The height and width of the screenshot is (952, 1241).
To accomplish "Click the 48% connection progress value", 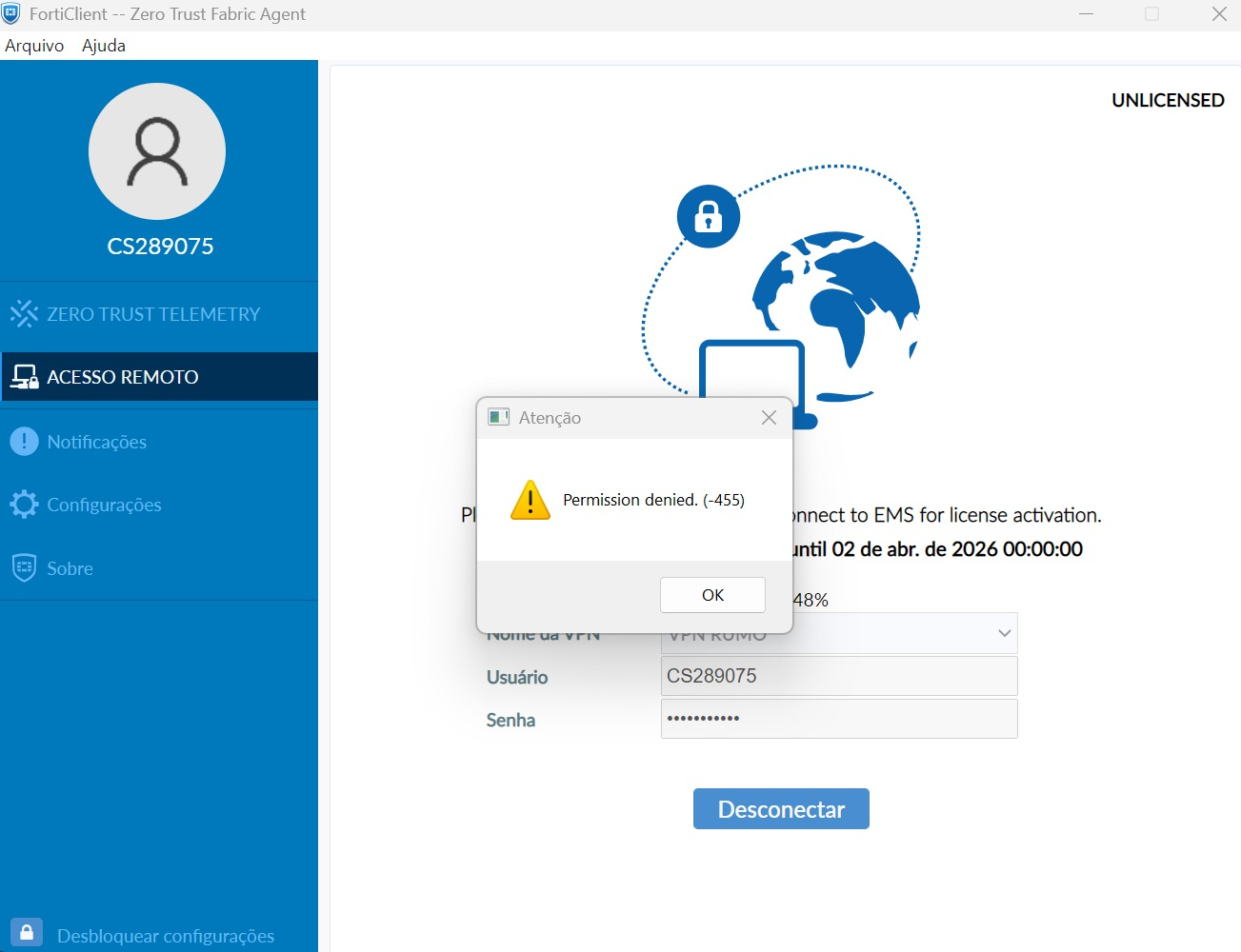I will pyautogui.click(x=811, y=600).
